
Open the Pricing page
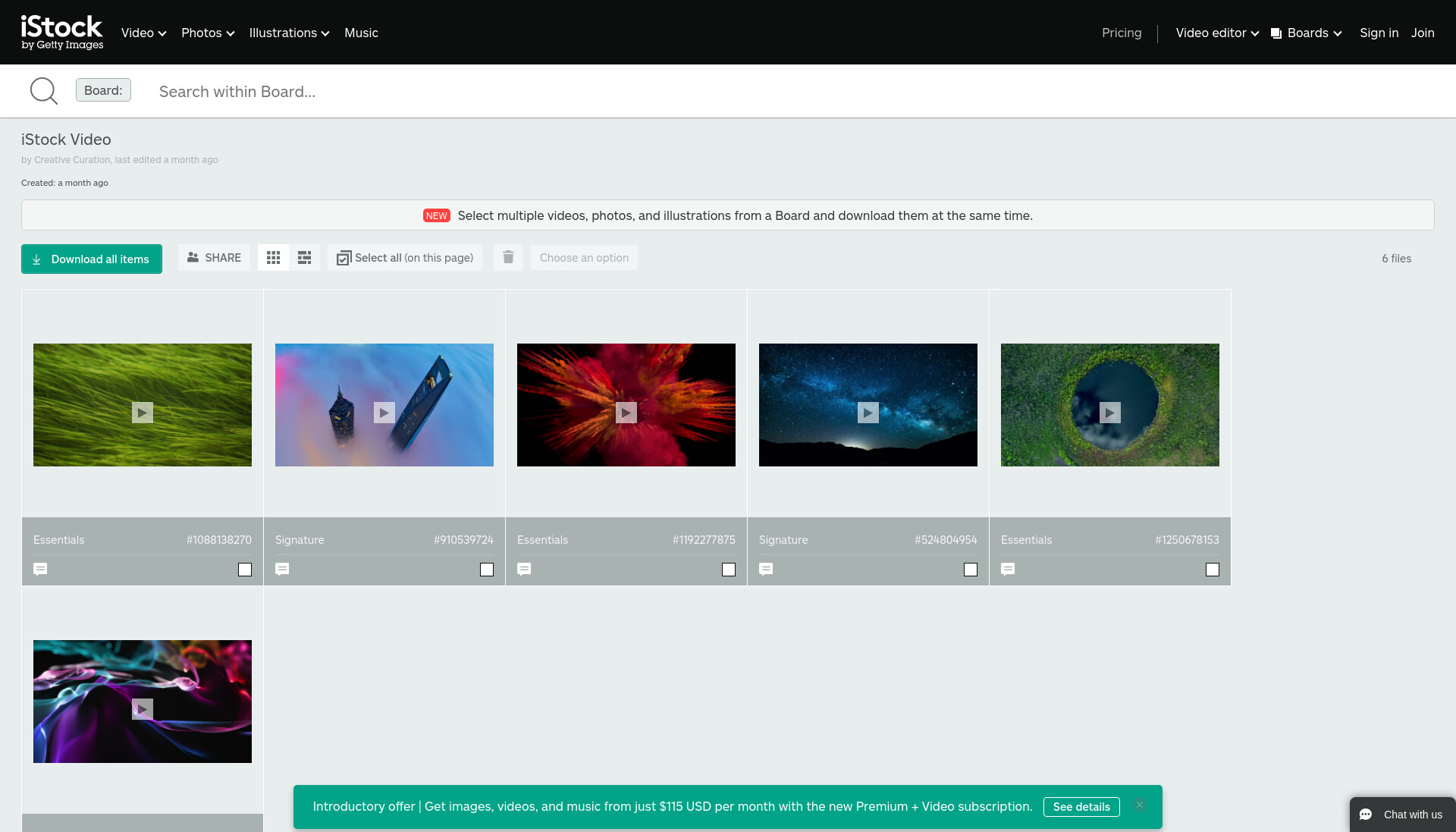coord(1122,33)
